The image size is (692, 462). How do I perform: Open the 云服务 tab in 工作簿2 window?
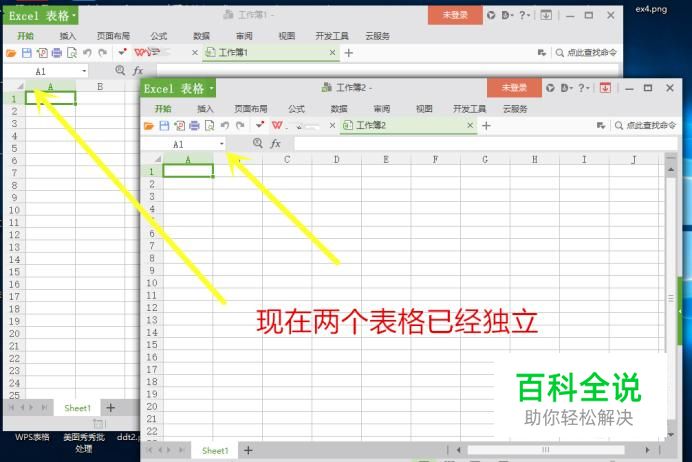click(x=515, y=109)
